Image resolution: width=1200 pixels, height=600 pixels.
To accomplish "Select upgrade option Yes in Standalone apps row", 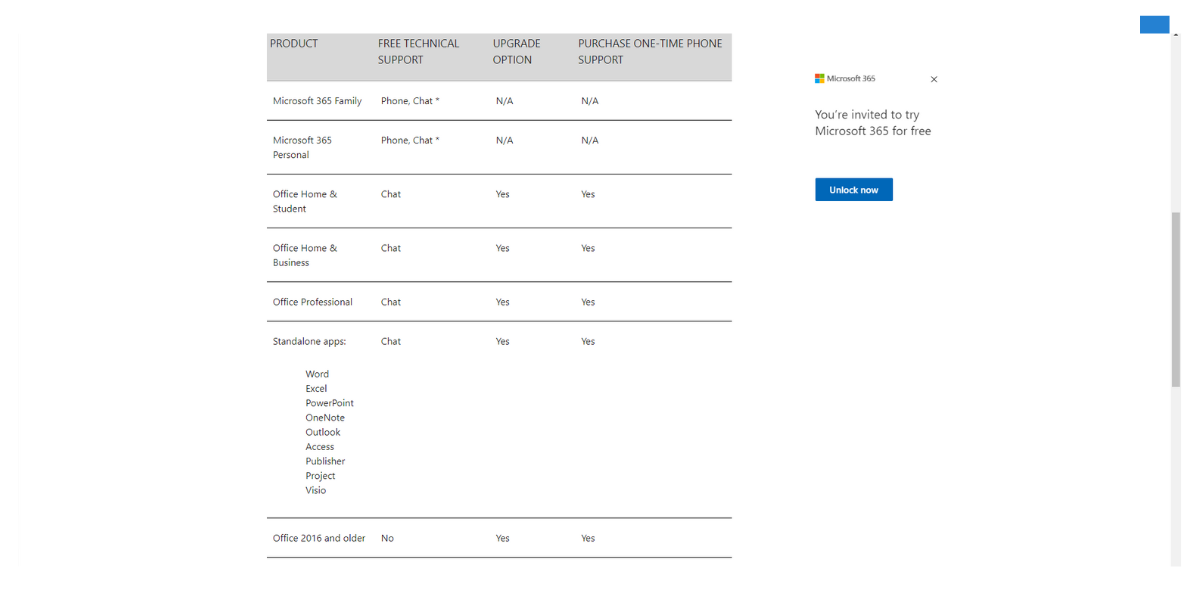I will (503, 341).
